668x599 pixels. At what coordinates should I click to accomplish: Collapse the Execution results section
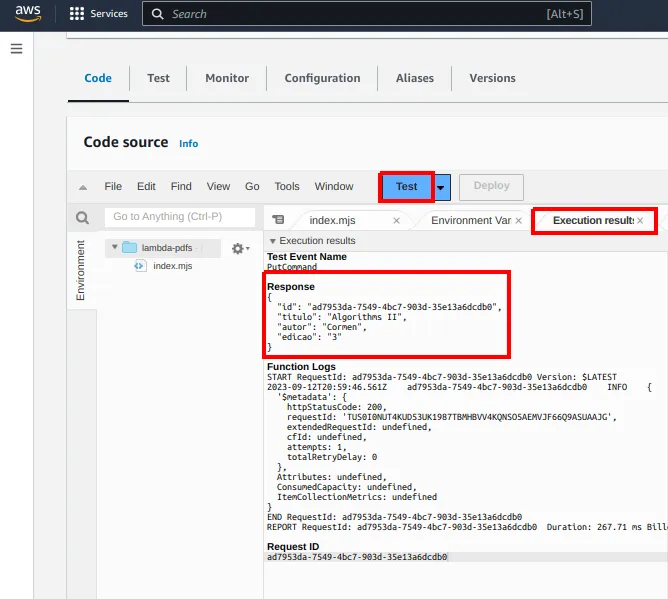273,241
